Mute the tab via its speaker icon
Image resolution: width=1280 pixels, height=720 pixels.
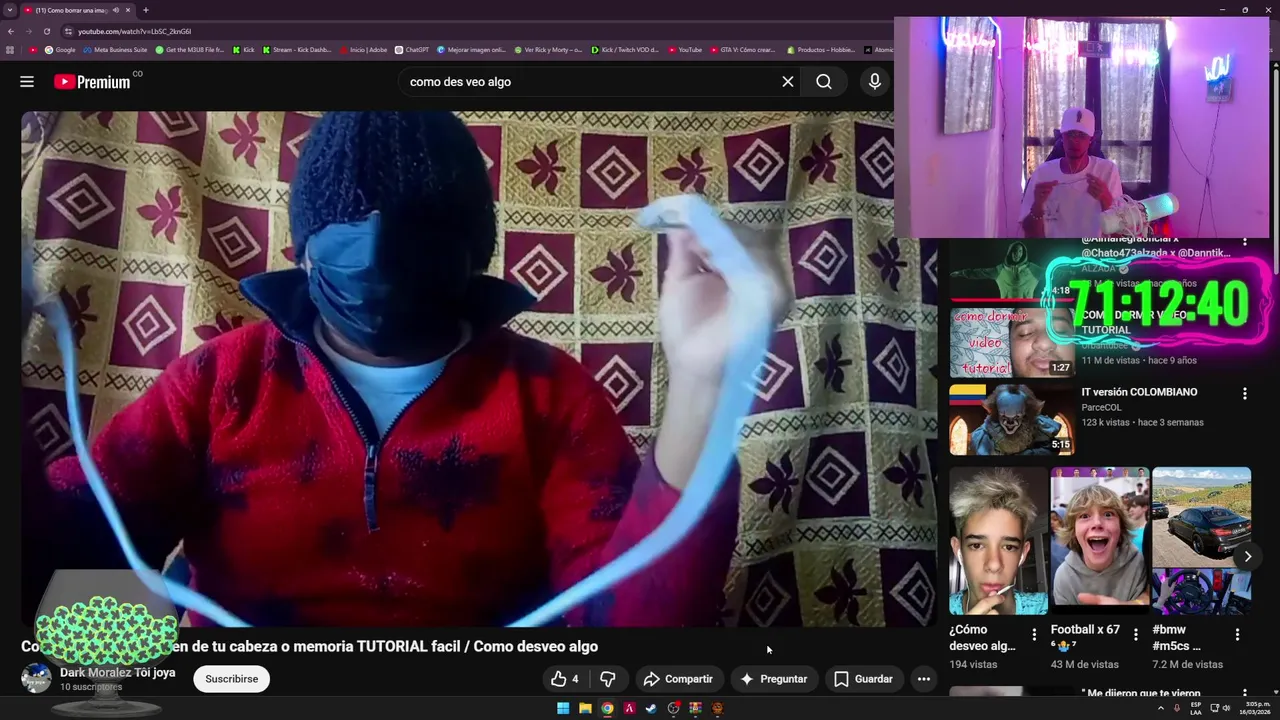pyautogui.click(x=115, y=10)
